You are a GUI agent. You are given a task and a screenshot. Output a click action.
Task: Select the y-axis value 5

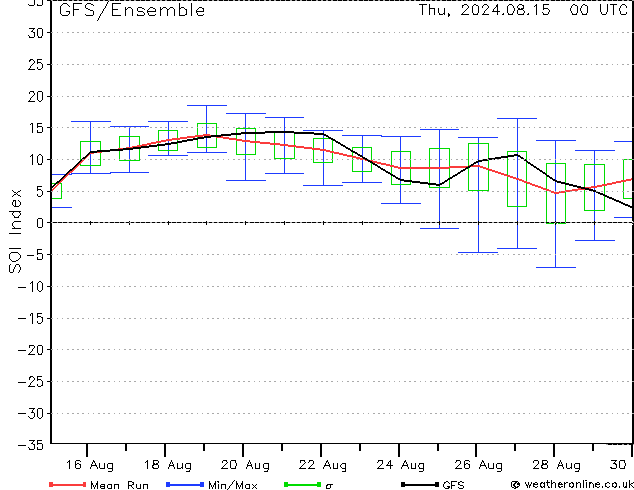[x=40, y=191]
